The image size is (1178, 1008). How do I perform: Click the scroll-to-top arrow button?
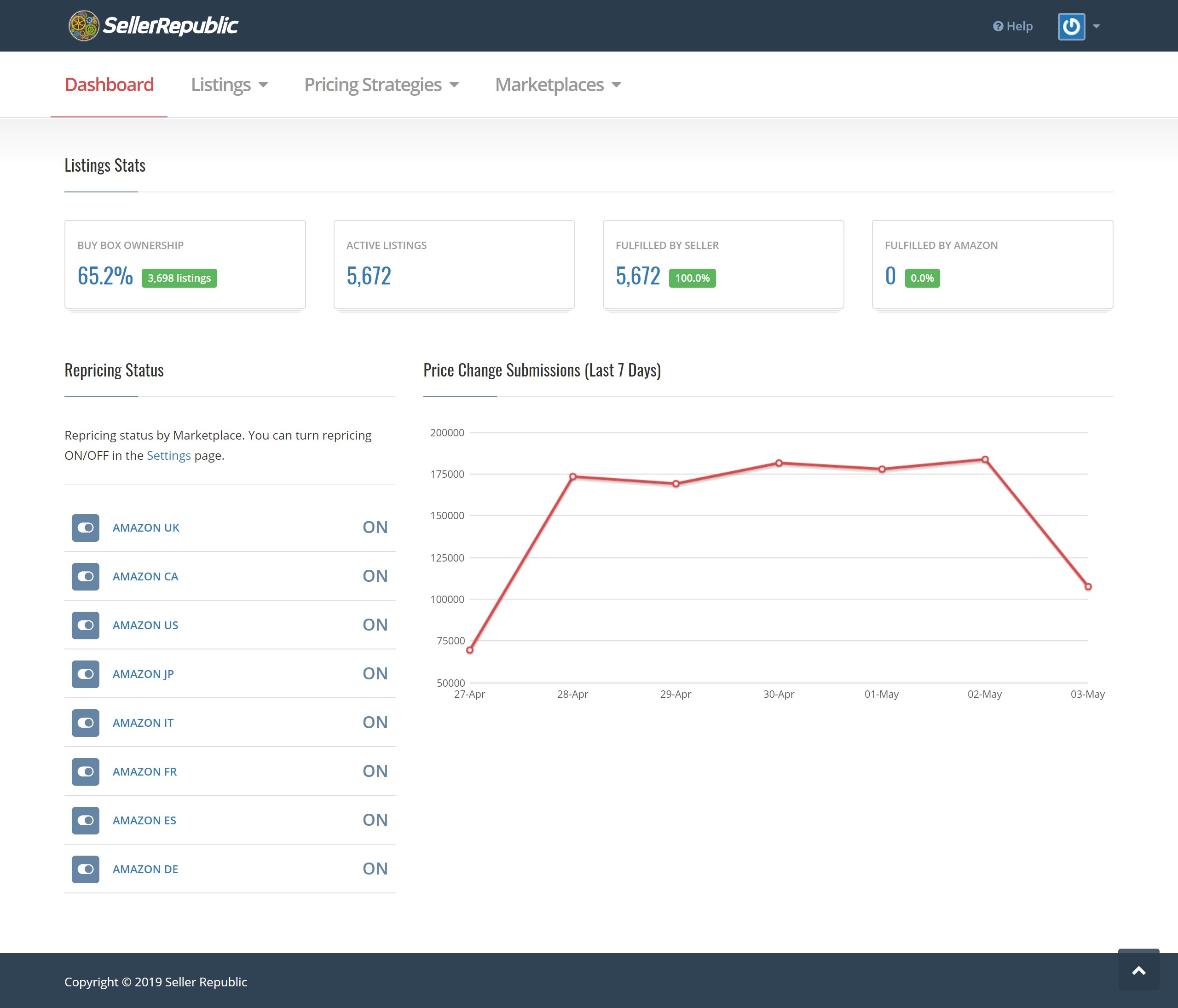(1139, 969)
